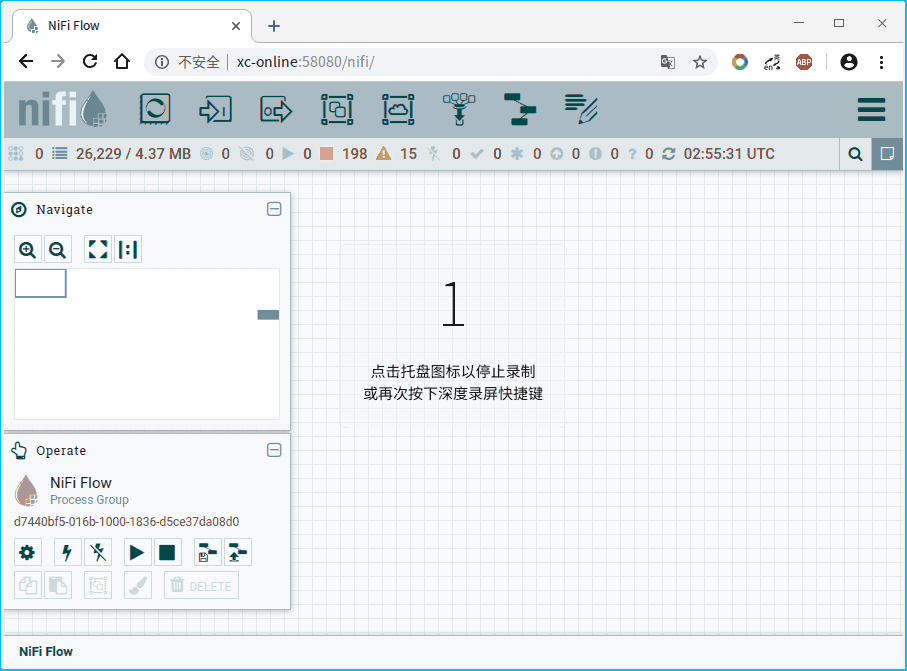Click the Disable crossed lightning bolt button
907x671 pixels.
(x=98, y=552)
